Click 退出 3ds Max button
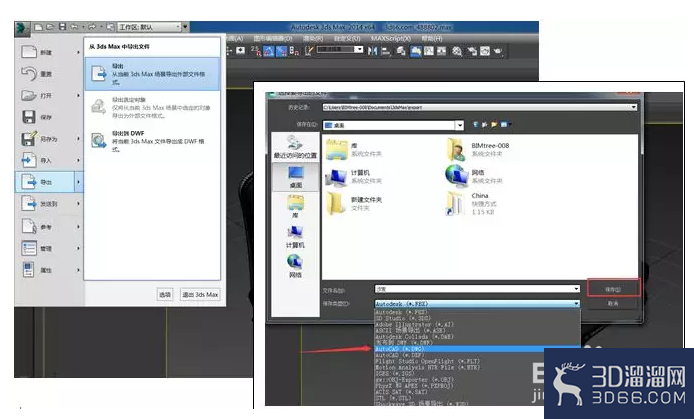The image size is (694, 419). (x=200, y=295)
